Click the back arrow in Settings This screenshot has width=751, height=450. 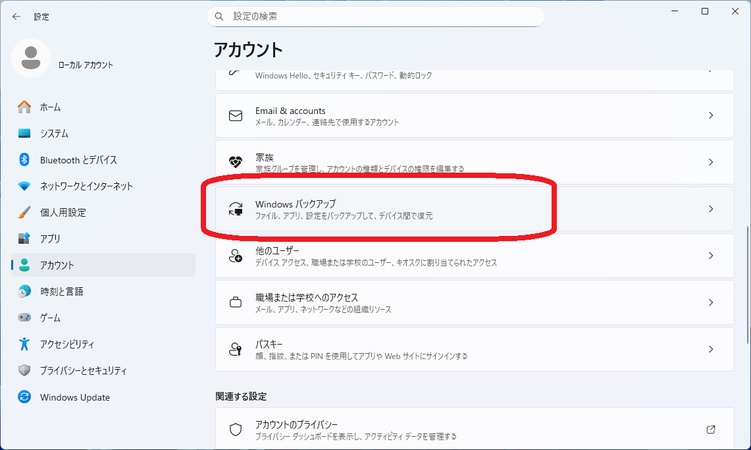pos(16,17)
